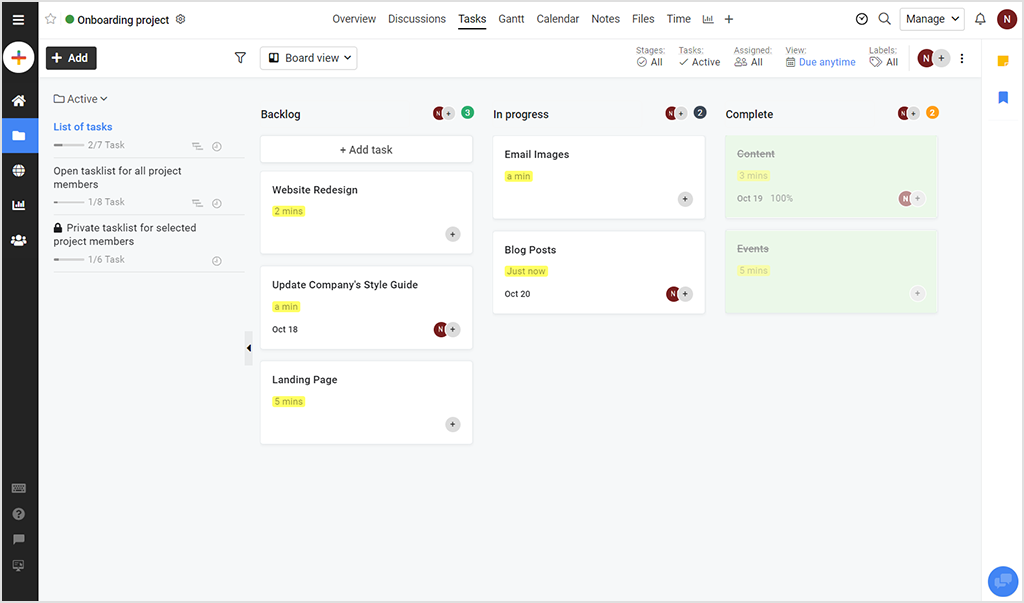Open the Reports bar-chart icon in sidebar

click(x=18, y=205)
